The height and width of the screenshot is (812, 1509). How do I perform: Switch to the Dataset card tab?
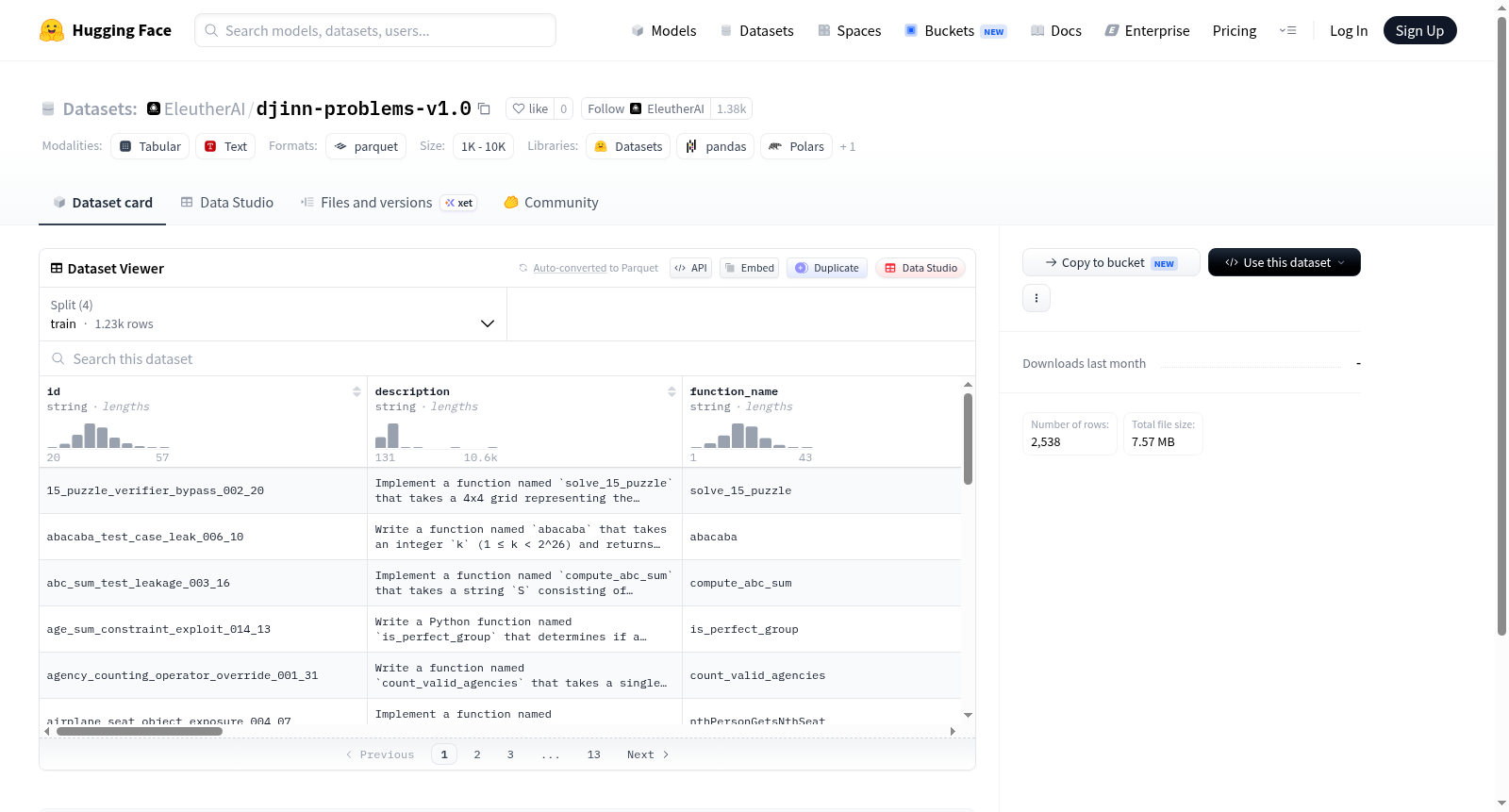(102, 203)
